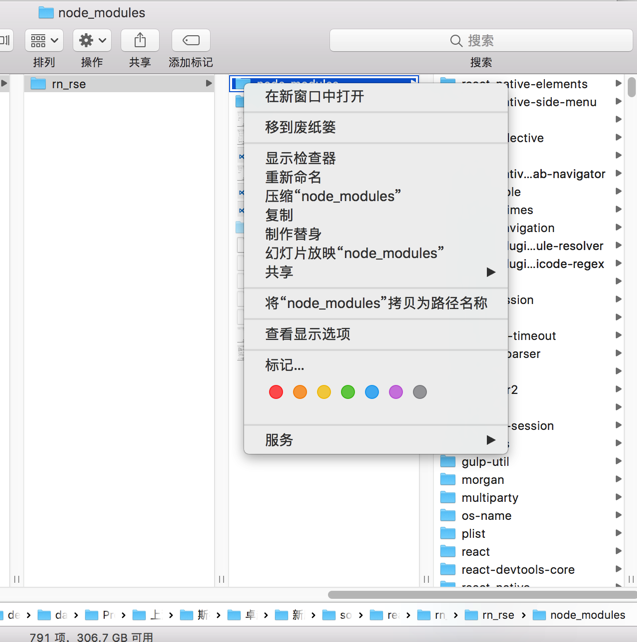
Task: Click the share toolbar icon
Action: [140, 40]
